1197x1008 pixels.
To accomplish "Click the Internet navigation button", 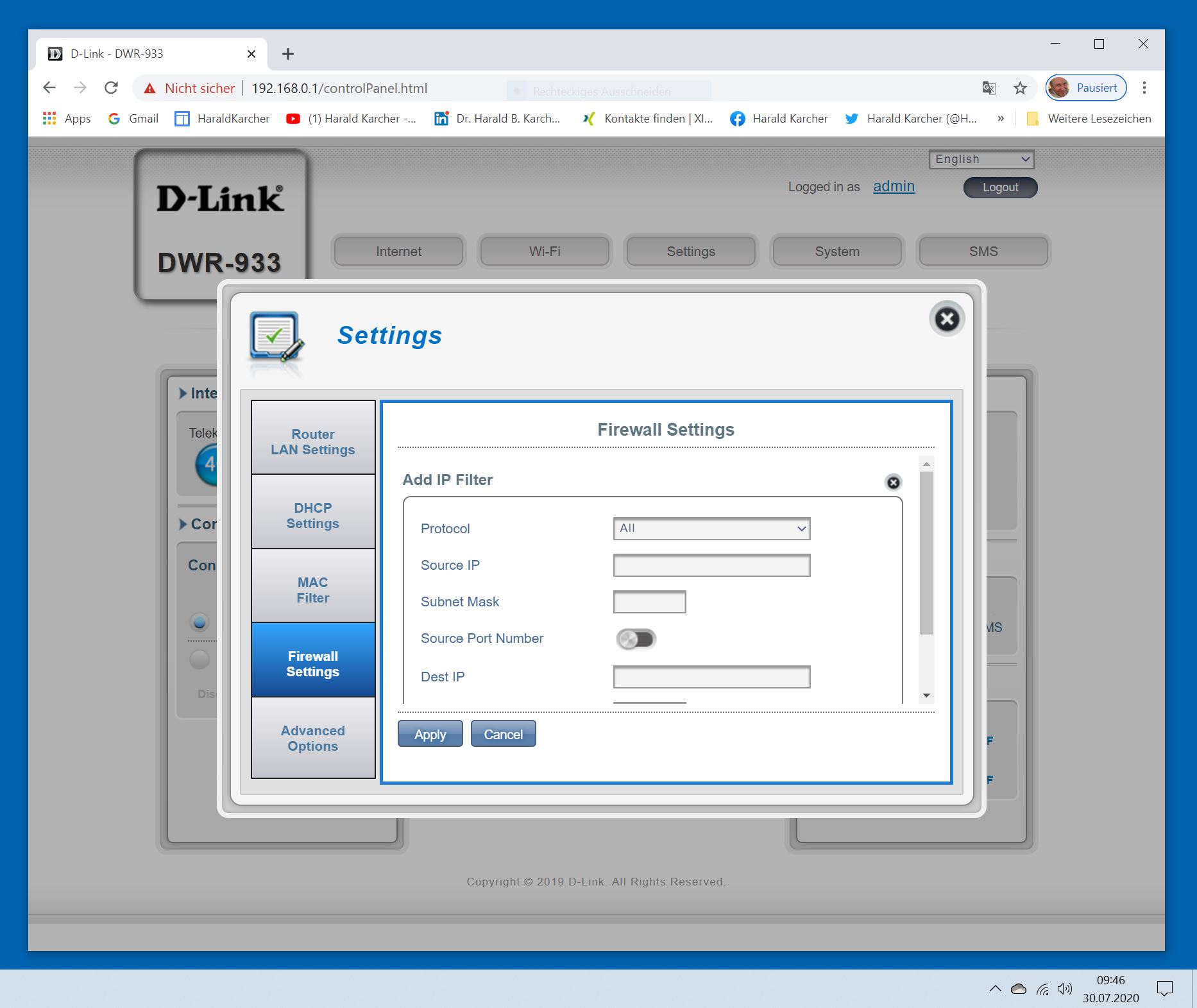I will [x=398, y=251].
